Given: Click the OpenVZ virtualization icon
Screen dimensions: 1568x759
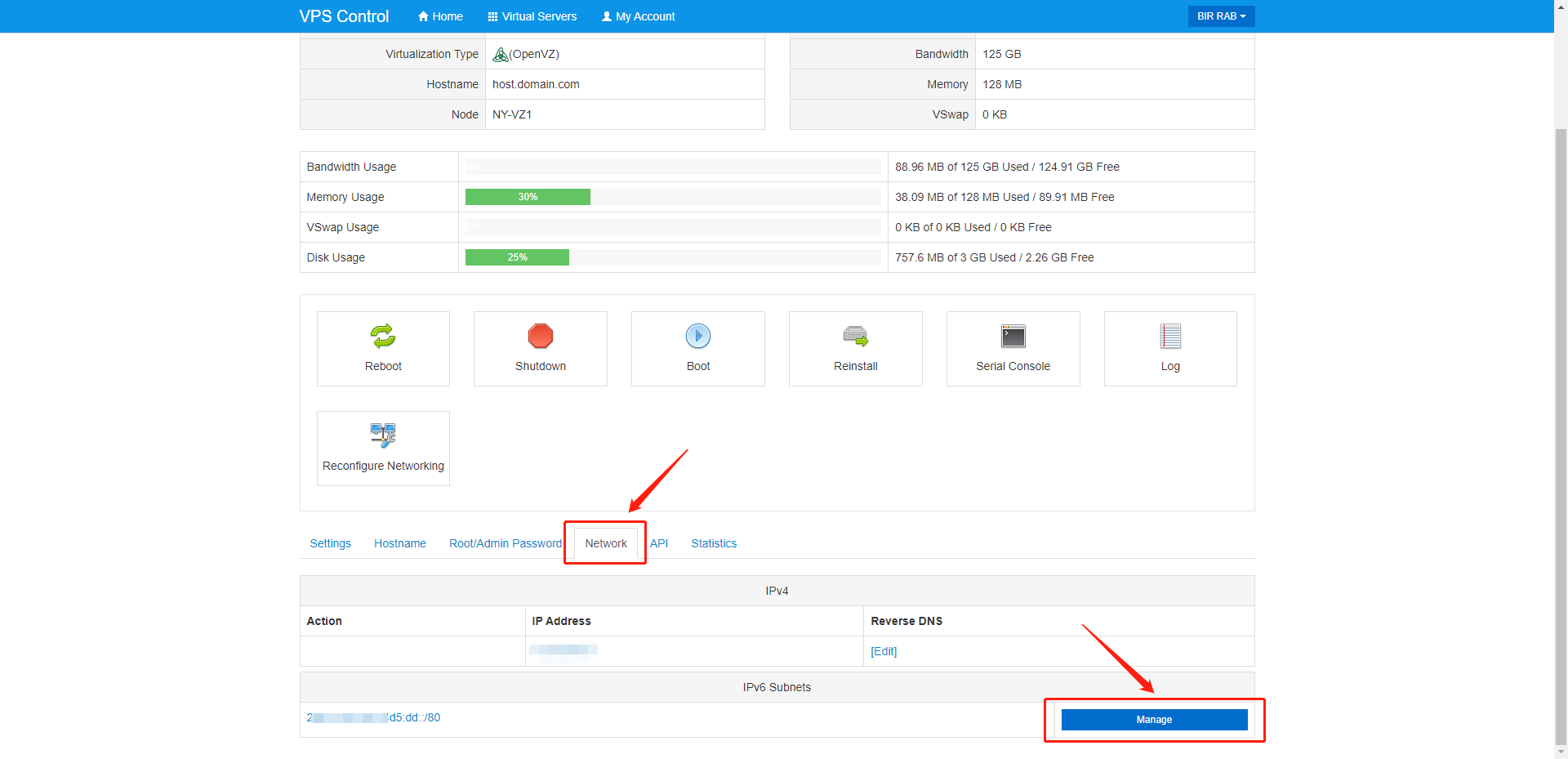Looking at the screenshot, I should tap(501, 55).
